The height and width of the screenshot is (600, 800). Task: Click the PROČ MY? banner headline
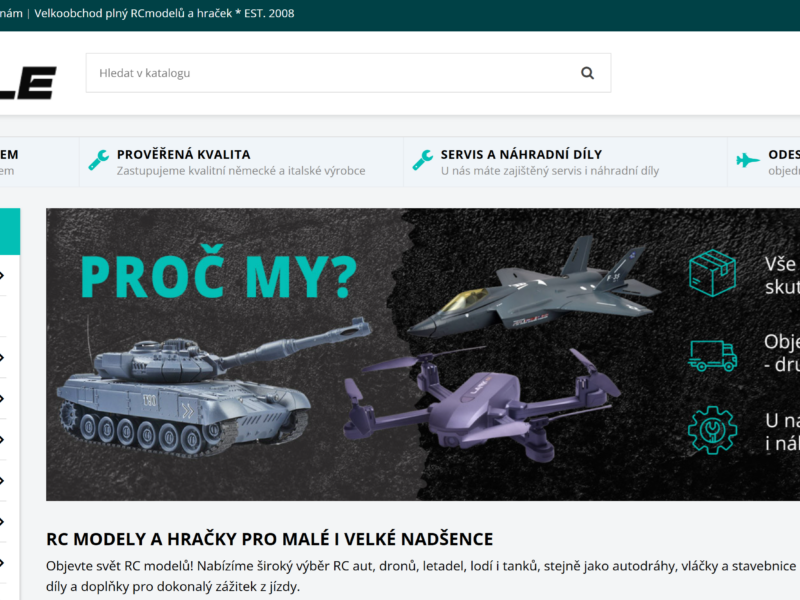coord(219,273)
